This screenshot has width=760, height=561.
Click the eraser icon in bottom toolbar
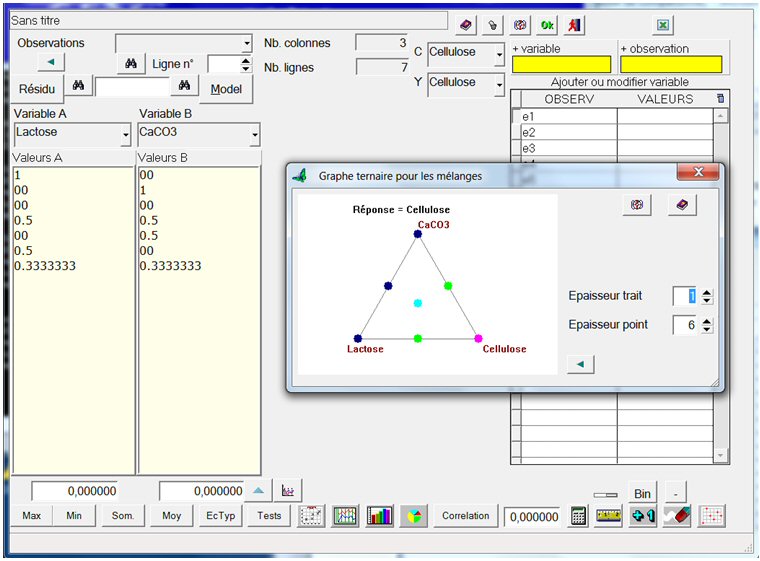pos(676,516)
